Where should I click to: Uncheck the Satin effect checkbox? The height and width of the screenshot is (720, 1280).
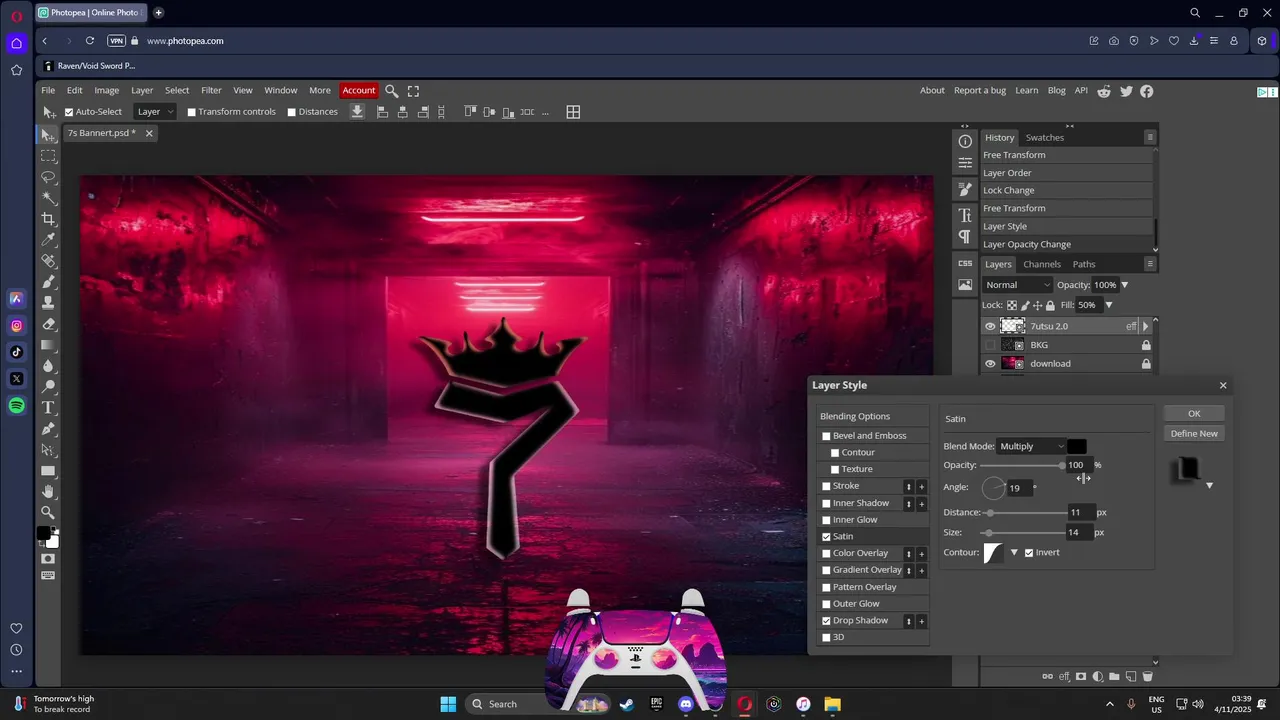[x=826, y=537]
